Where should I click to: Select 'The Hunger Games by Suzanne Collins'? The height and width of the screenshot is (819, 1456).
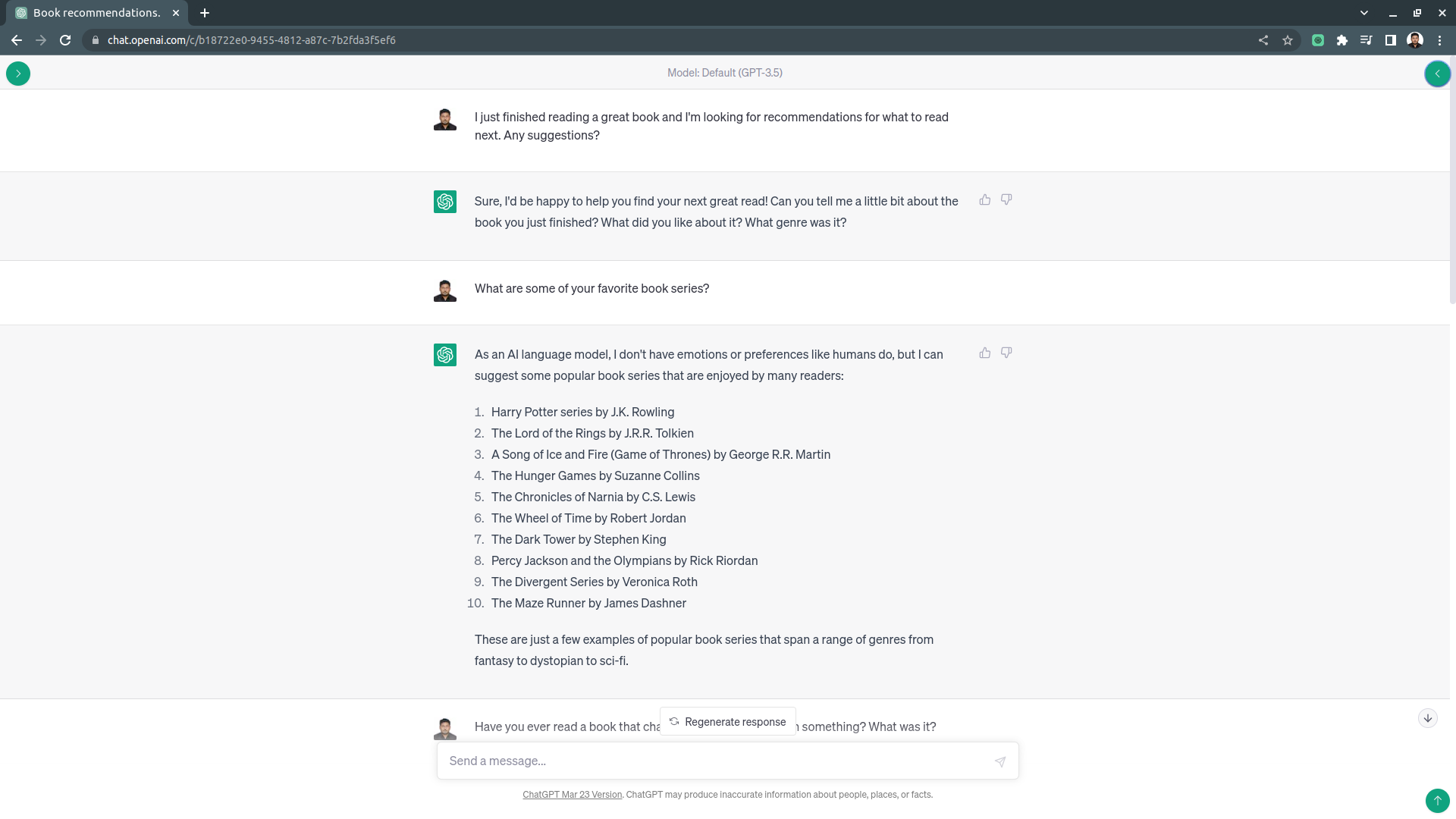[x=595, y=475]
